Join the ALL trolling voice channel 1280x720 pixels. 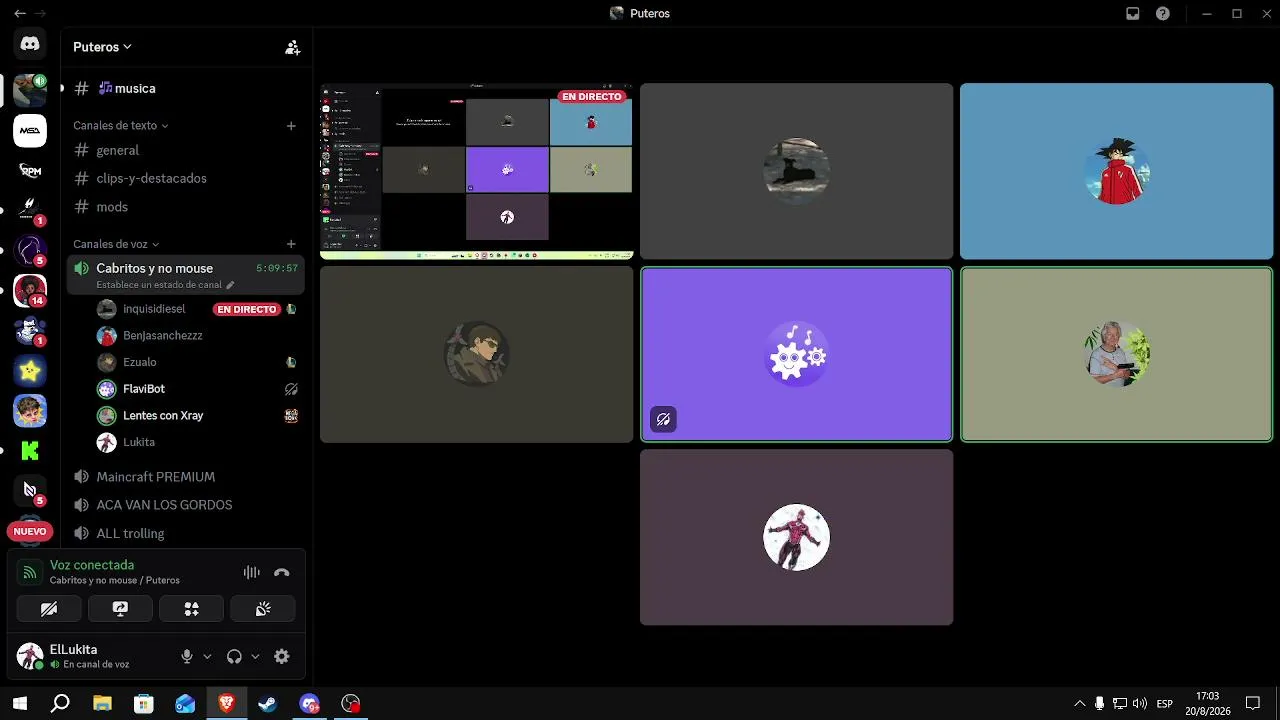(x=186, y=533)
